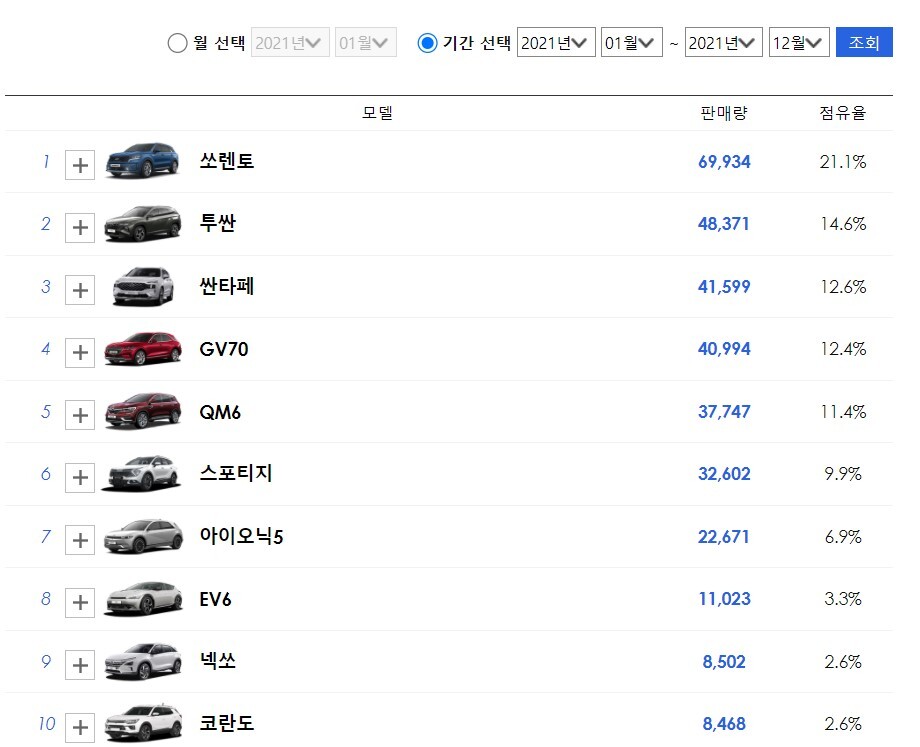Click the 아이오닉5 car thumbnail
The image size is (920, 747).
143,536
